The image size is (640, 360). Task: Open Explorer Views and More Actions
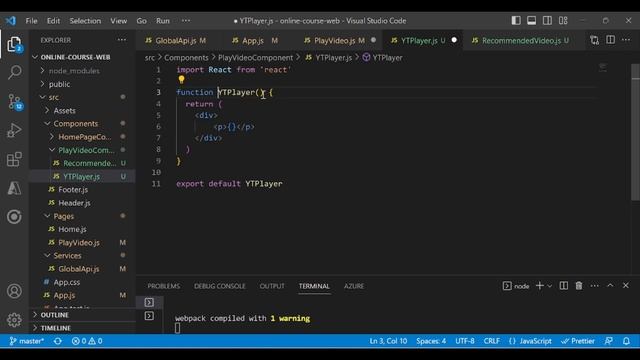pos(122,40)
